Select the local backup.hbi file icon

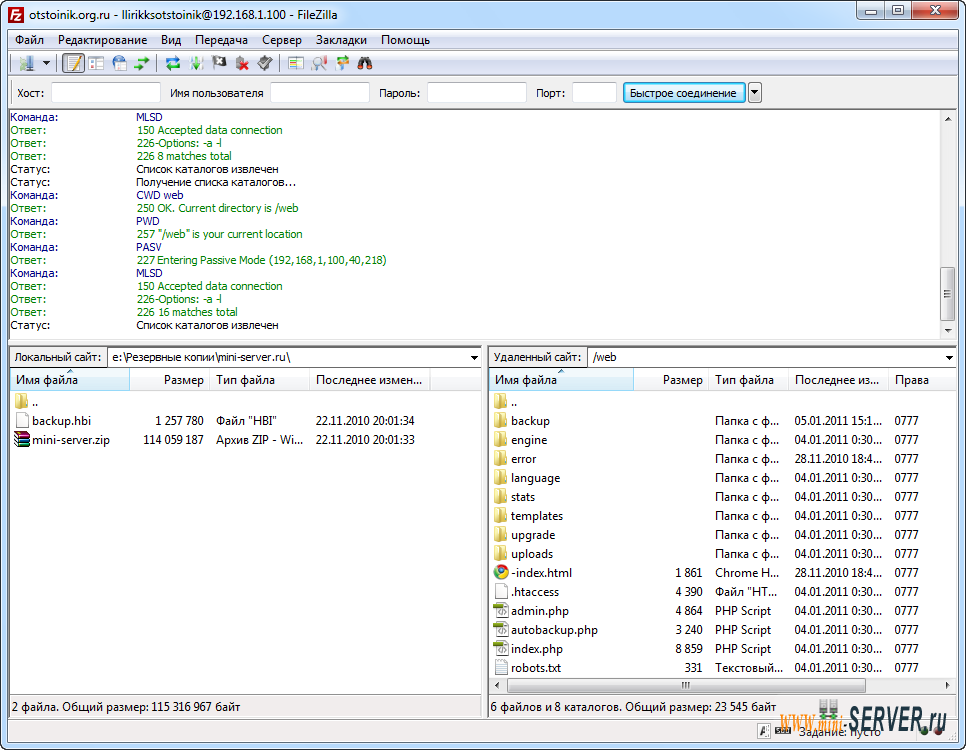(x=22, y=420)
